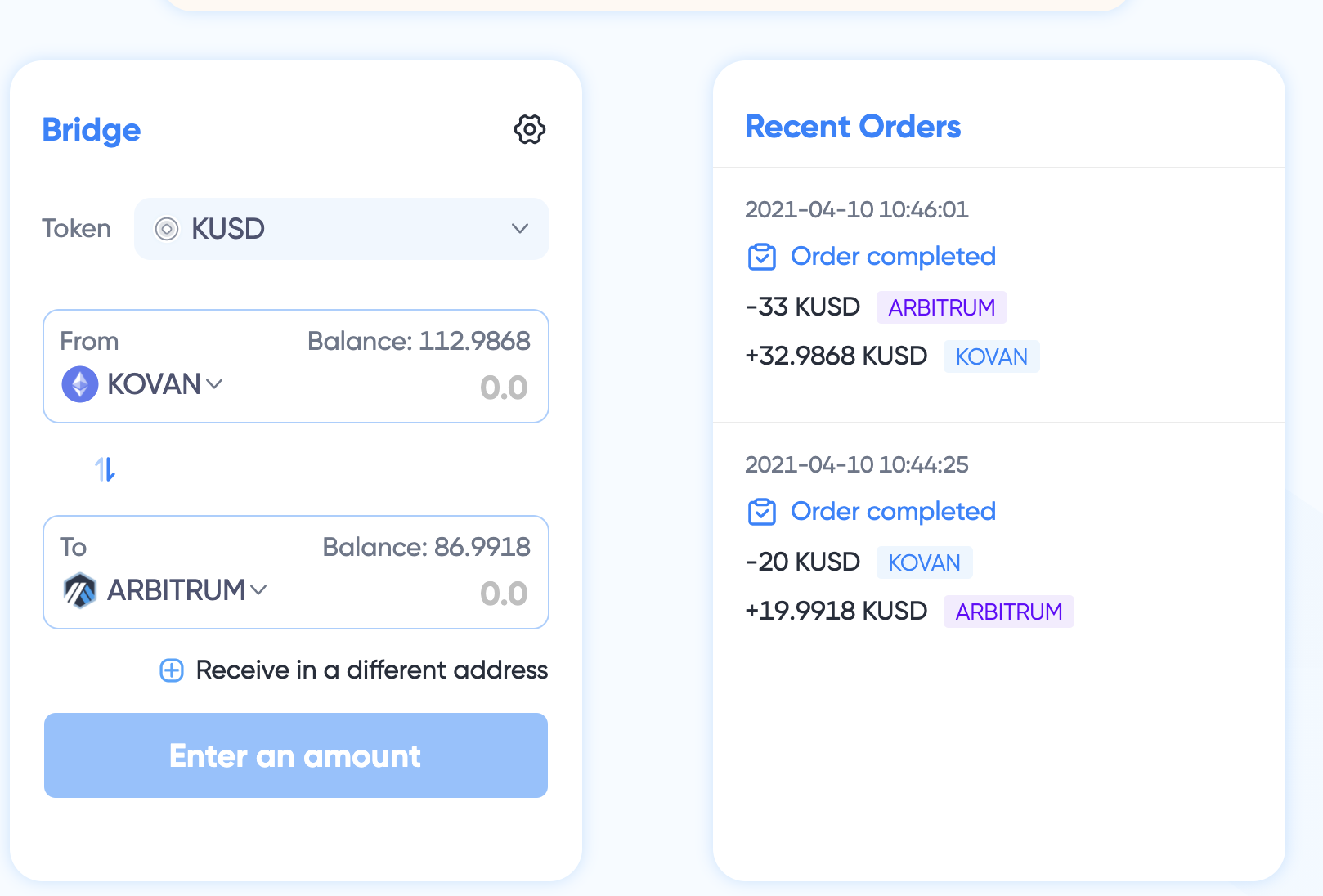The image size is (1323, 896).
Task: Click the KOVAN tag next to +32.9868 KUSD
Action: point(992,356)
